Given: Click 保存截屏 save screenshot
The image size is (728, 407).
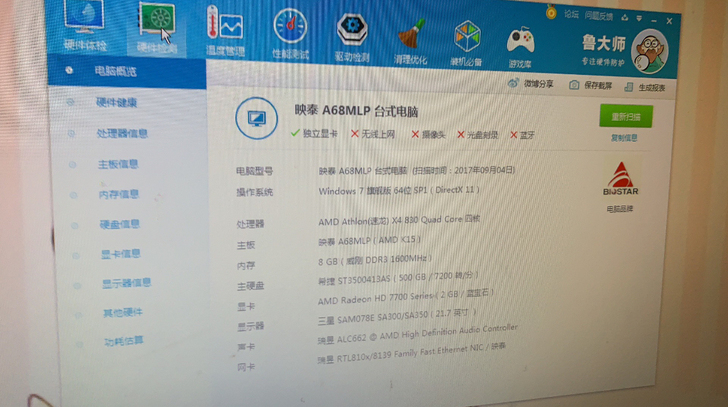Looking at the screenshot, I should pyautogui.click(x=591, y=85).
